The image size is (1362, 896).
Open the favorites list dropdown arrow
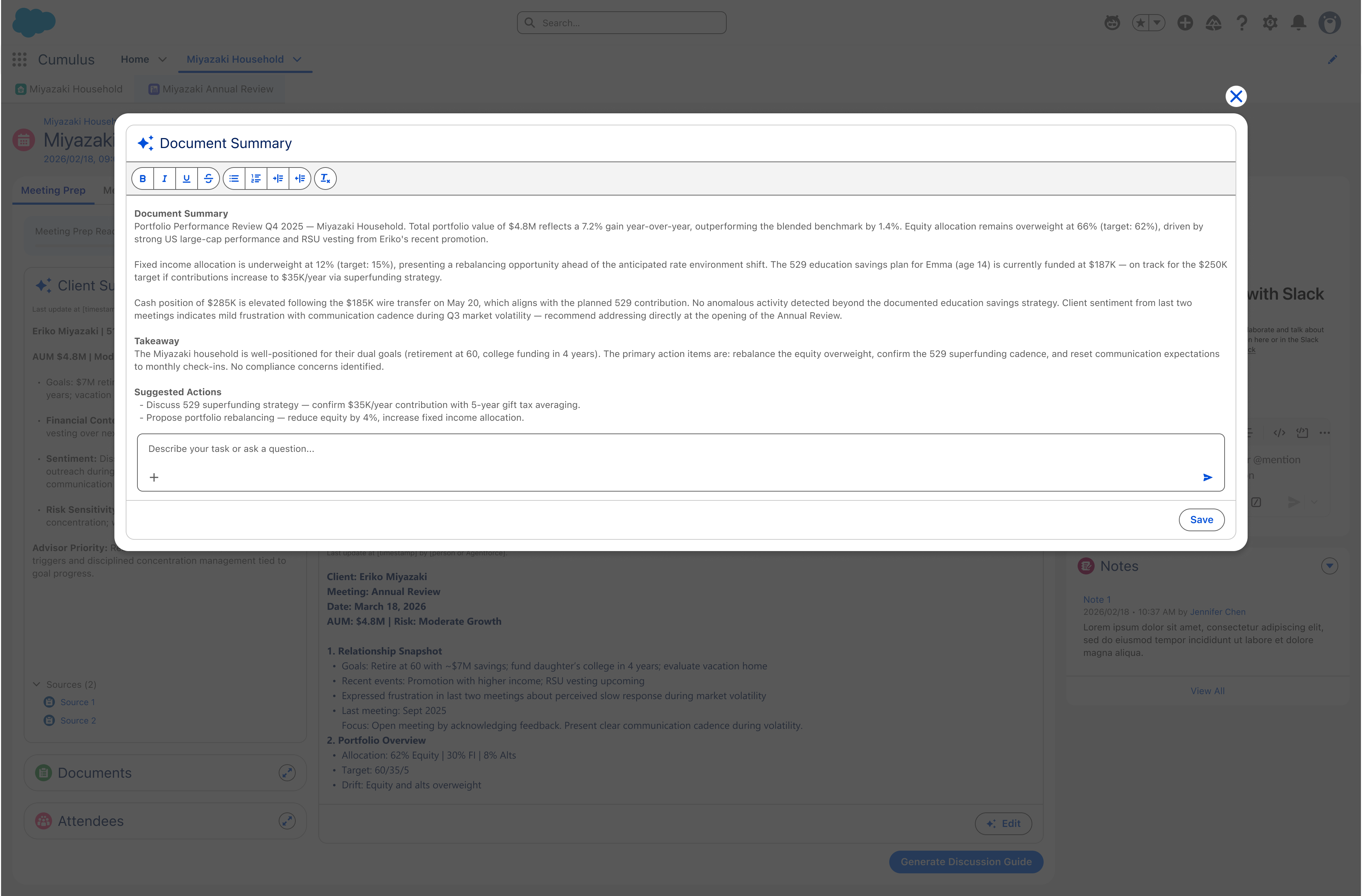[x=1157, y=23]
